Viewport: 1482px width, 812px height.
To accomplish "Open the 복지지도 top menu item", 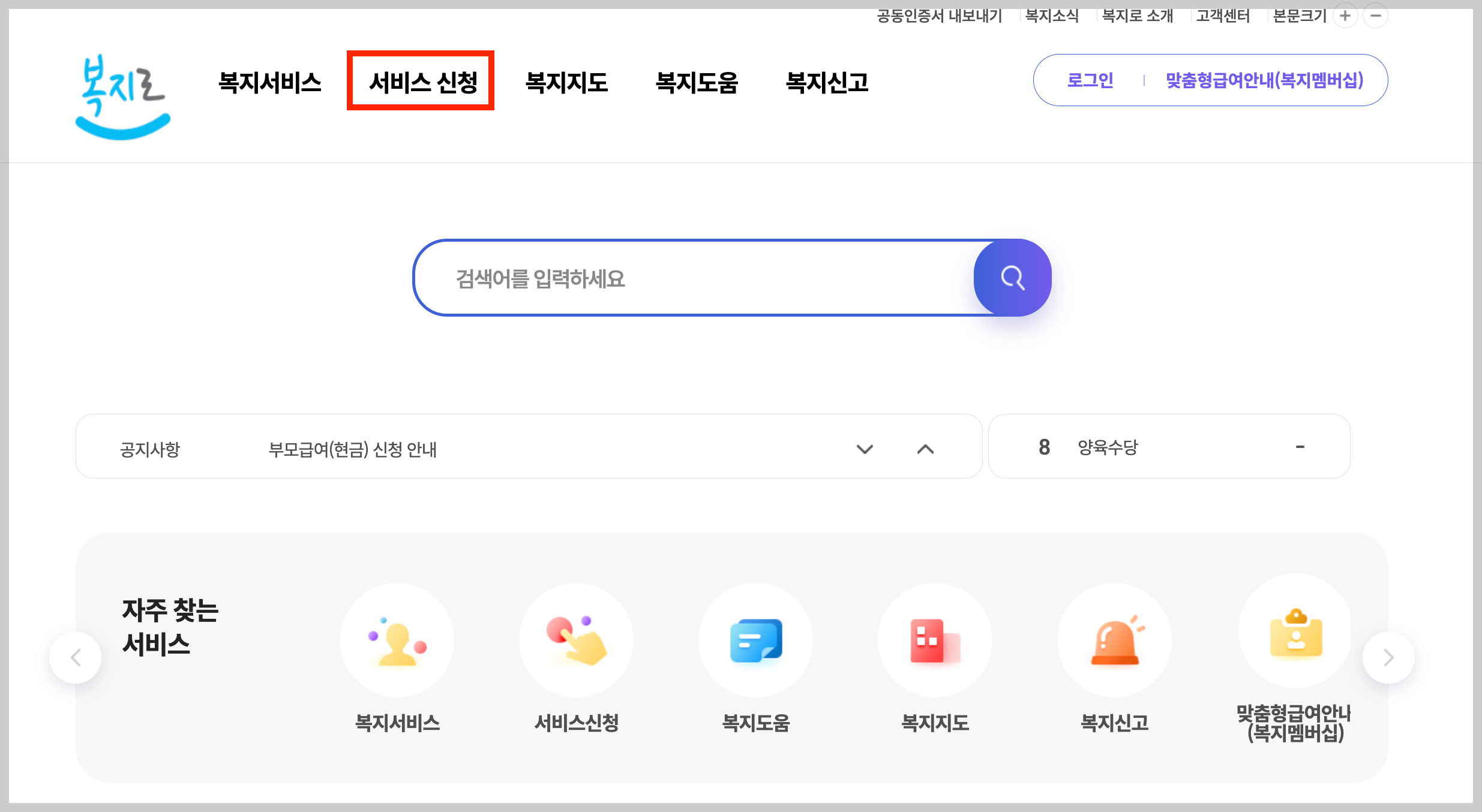I will click(566, 82).
